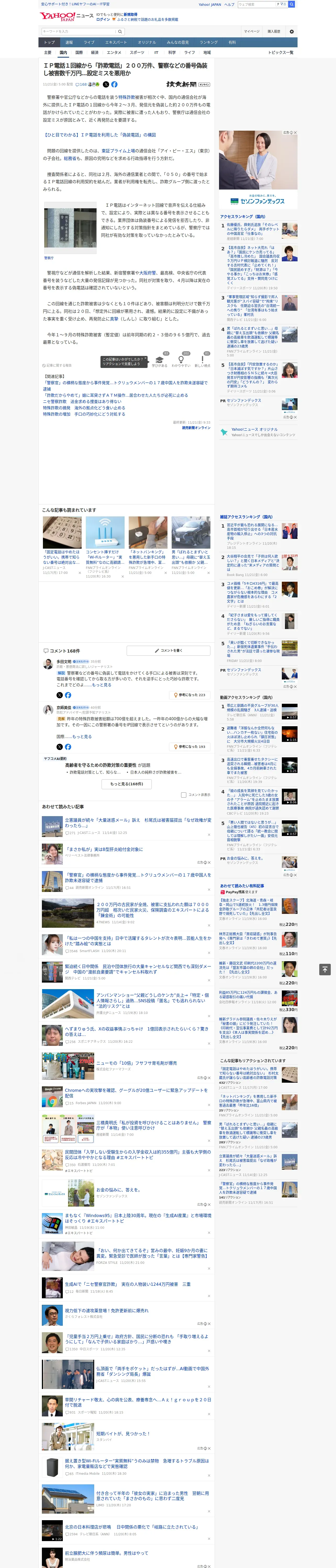Click the Yahoo! JAPAN News logo

tap(67, 16)
